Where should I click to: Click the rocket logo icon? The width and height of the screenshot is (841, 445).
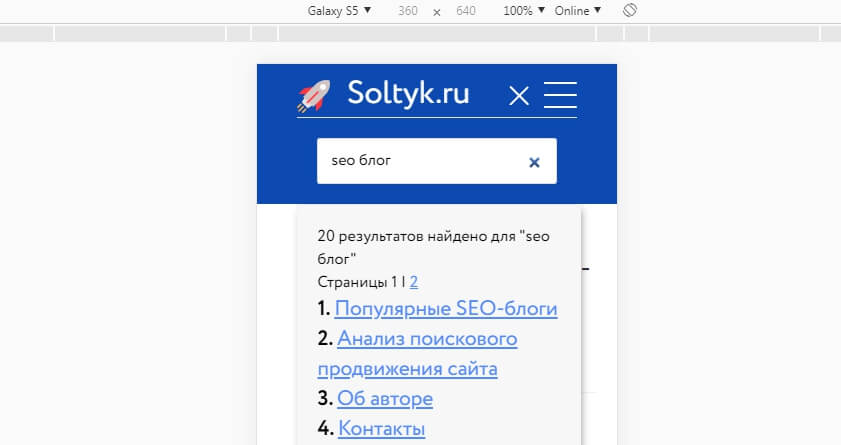[x=314, y=96]
